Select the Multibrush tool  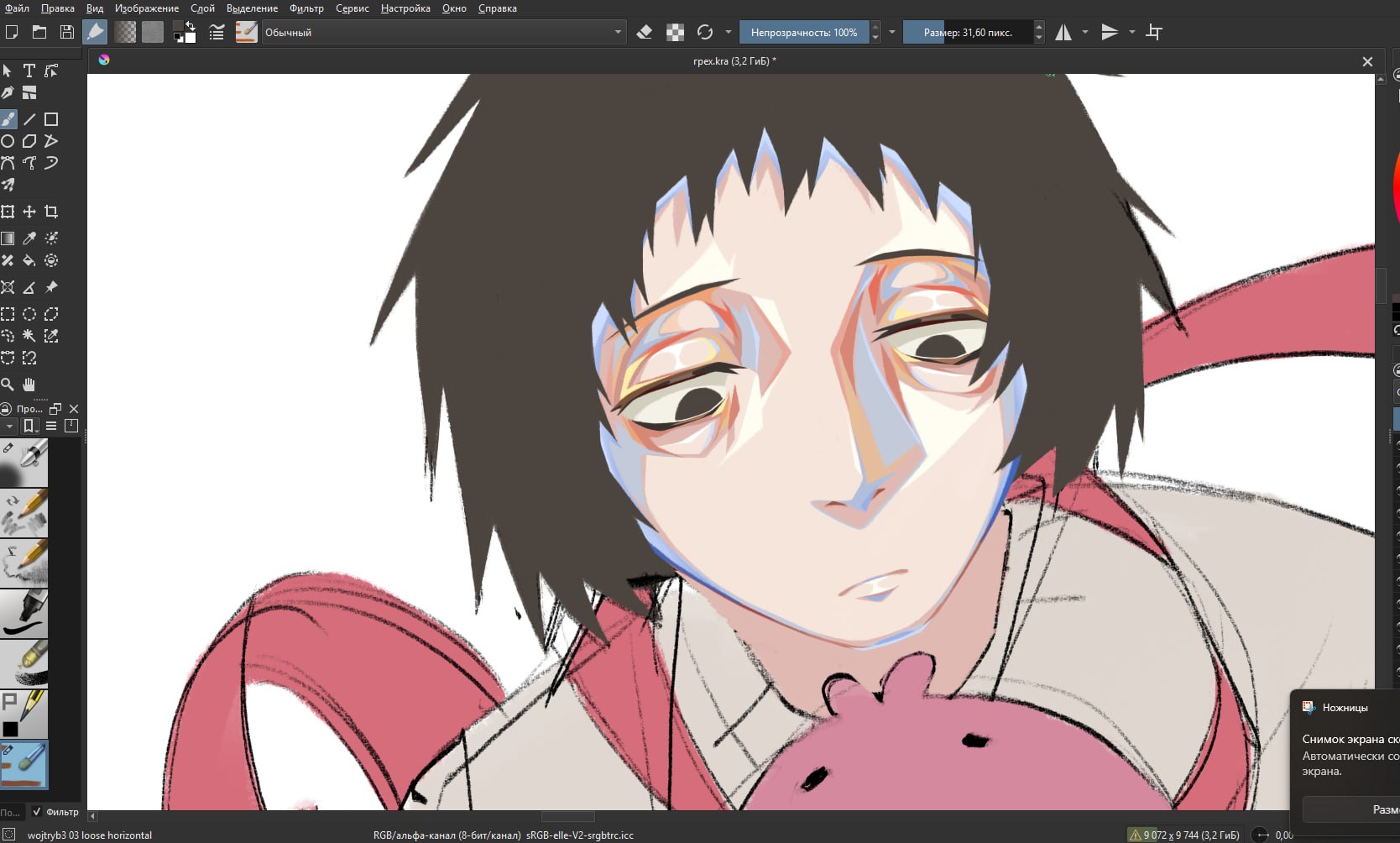click(8, 185)
